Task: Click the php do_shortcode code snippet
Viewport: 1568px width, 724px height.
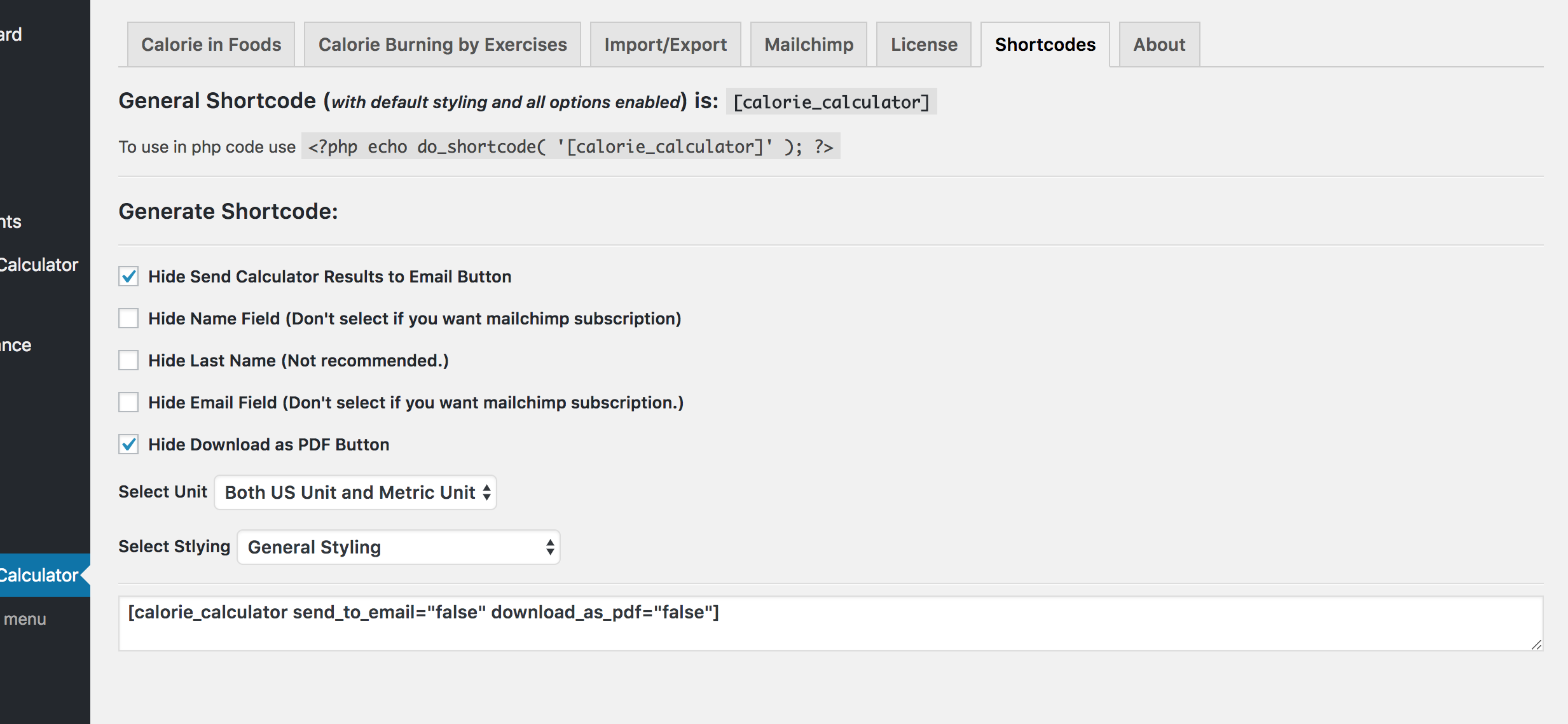Action: 570,146
